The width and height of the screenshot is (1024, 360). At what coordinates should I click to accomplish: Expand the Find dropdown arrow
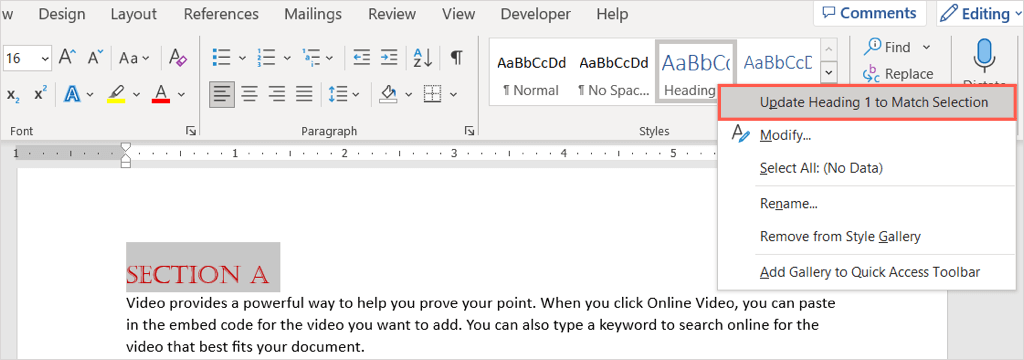(926, 47)
